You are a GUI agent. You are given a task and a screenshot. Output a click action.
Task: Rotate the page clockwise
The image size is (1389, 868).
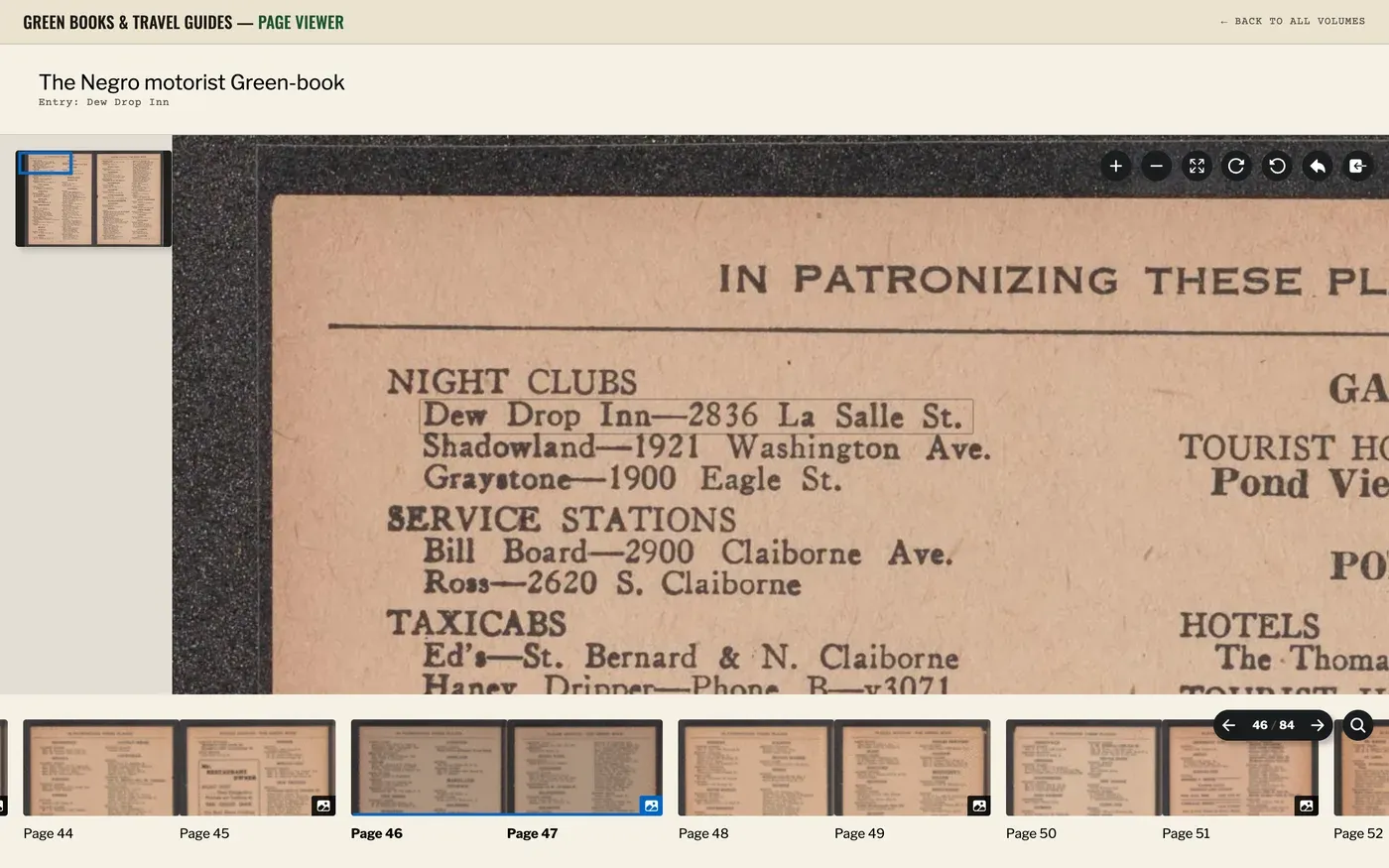[x=1236, y=166]
